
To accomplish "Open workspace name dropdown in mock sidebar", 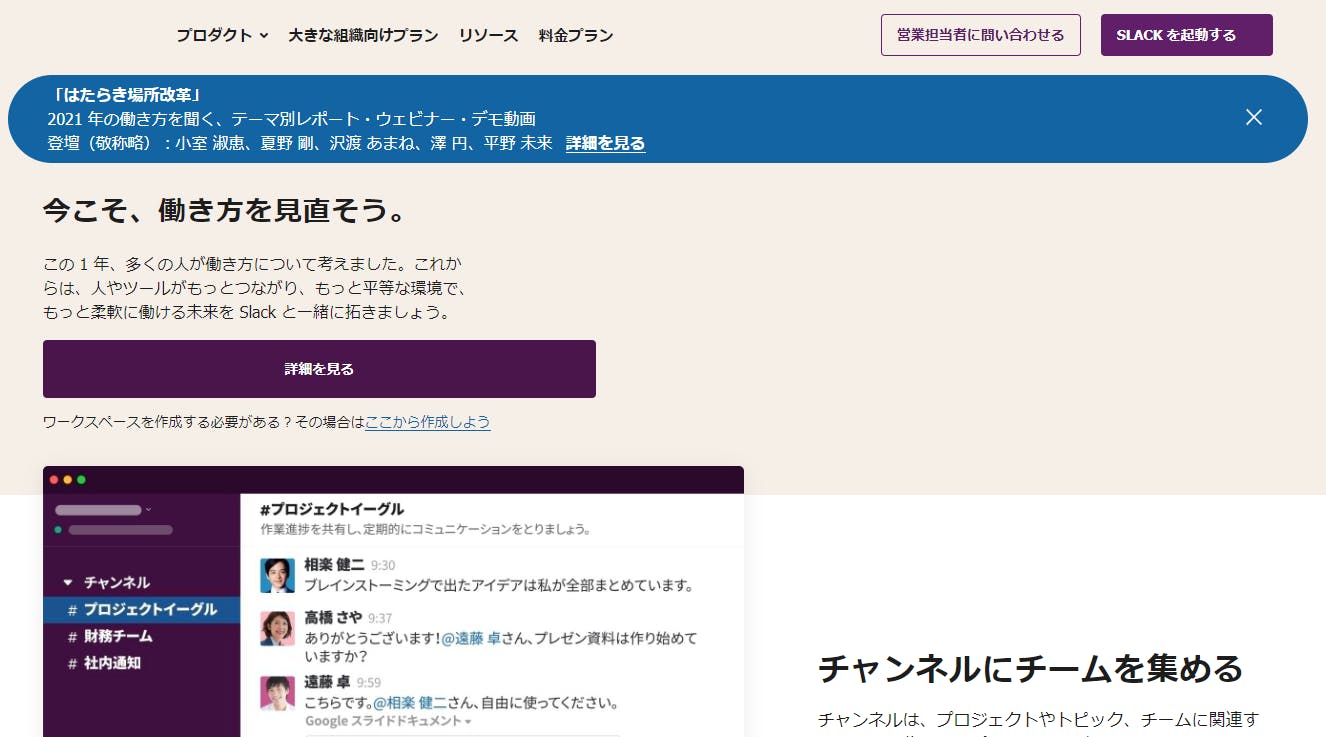I will [x=103, y=510].
